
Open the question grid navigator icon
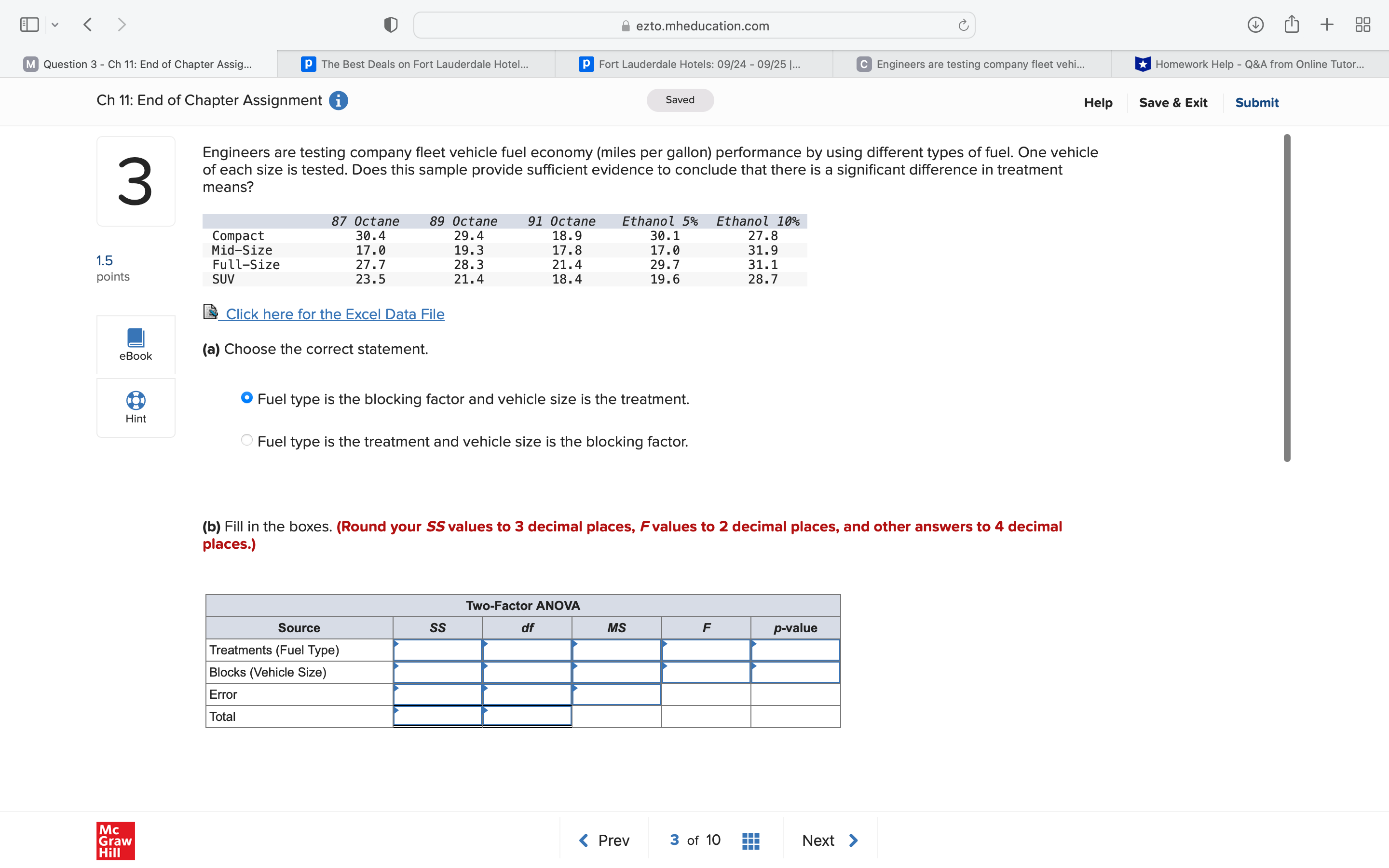(750, 841)
